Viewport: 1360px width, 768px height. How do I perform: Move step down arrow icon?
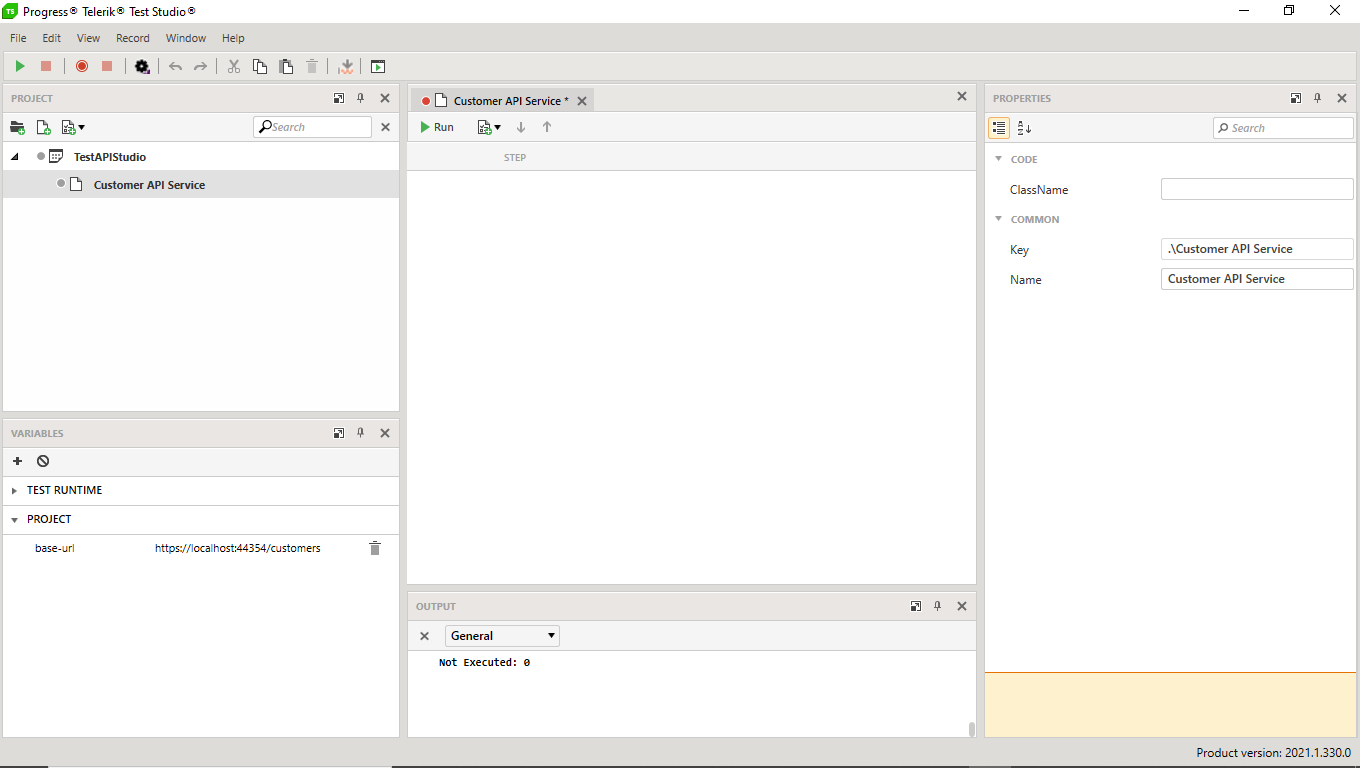pyautogui.click(x=521, y=127)
